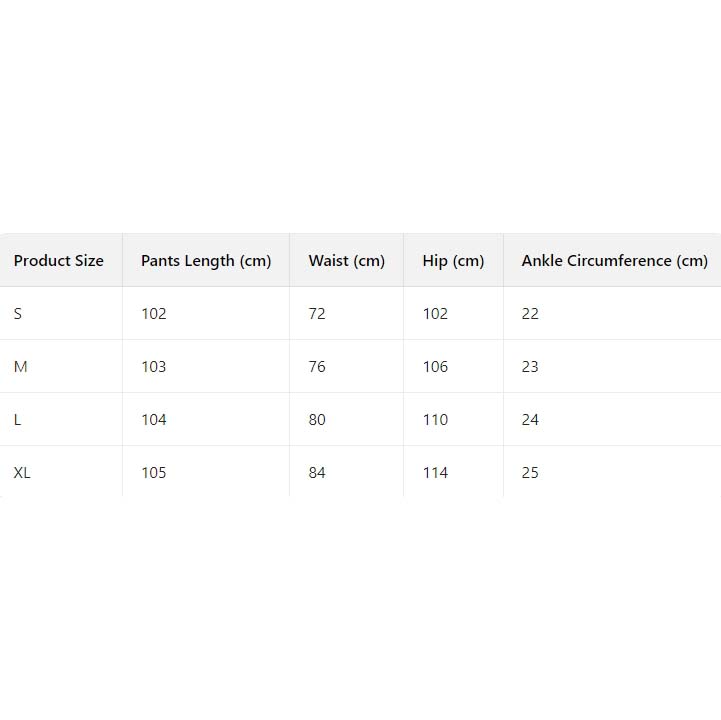Click hip value 110 in L row

[435, 420]
